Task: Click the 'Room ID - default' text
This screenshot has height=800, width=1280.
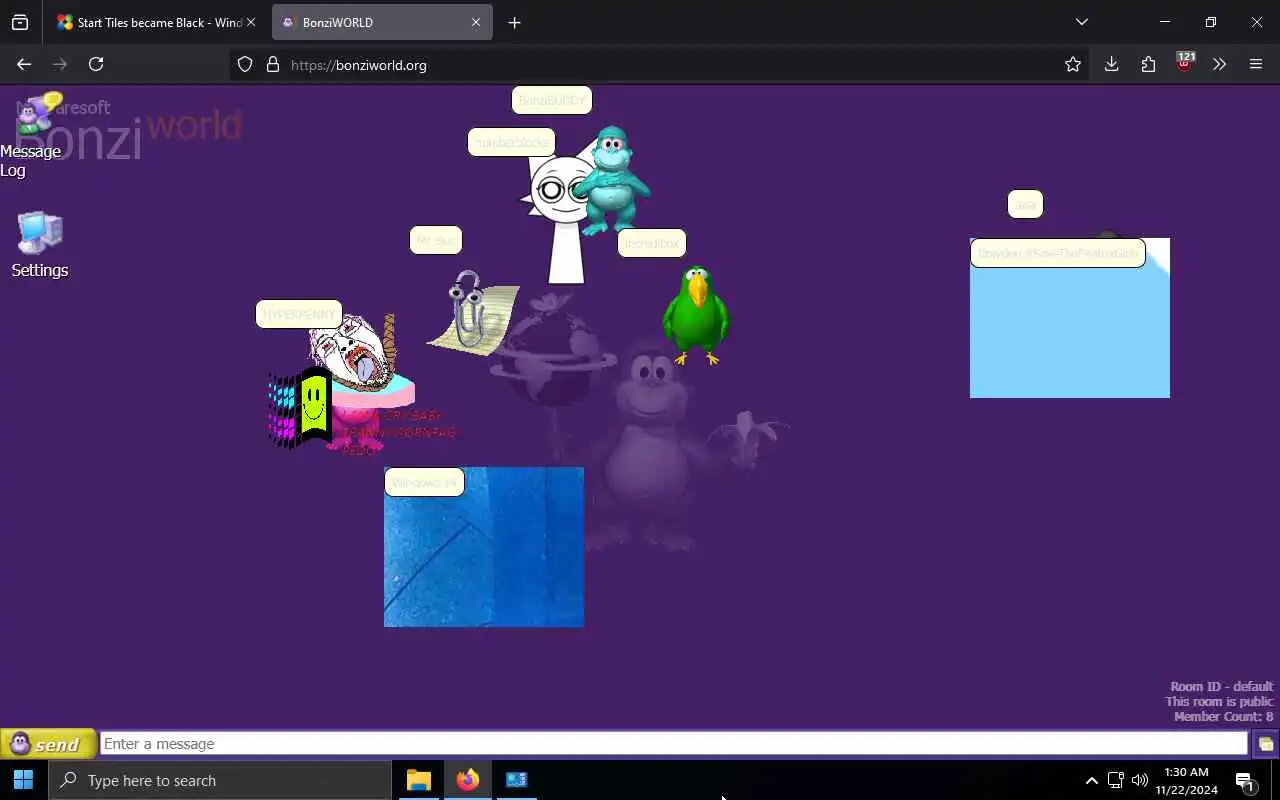Action: [1222, 687]
